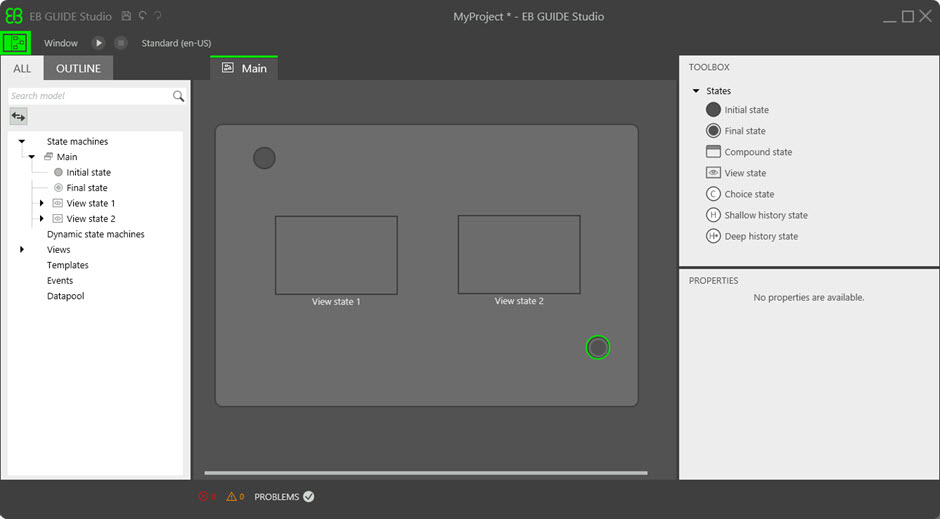Click the search magnifier icon
Screen dimensions: 940x519
[179, 96]
